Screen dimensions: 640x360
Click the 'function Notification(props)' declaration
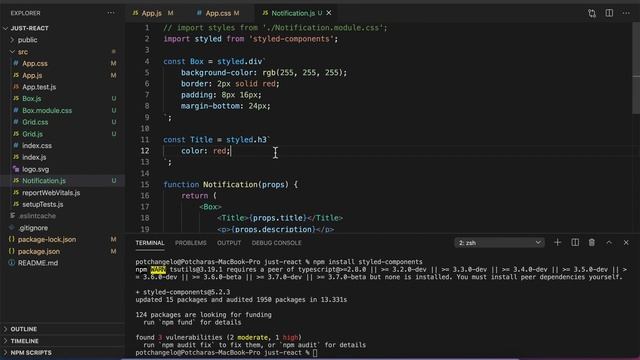point(231,184)
